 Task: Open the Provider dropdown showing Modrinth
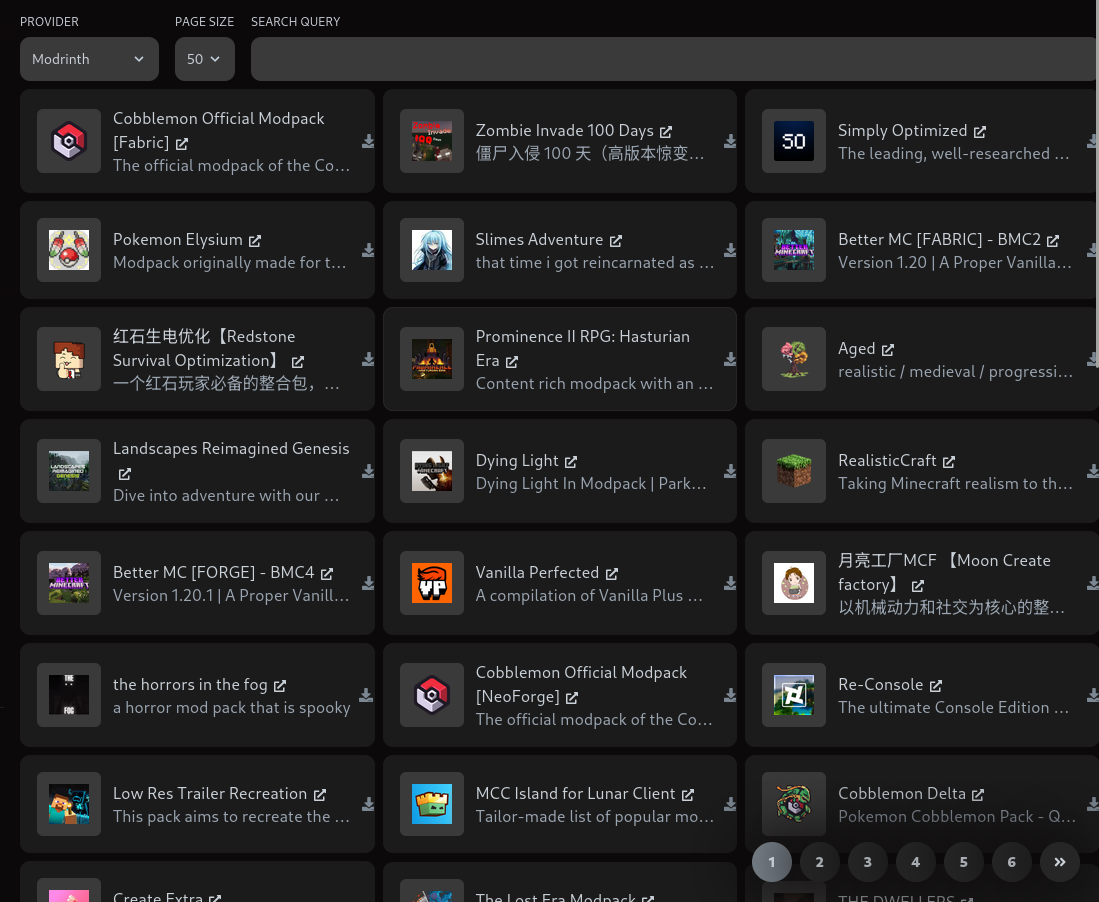(x=89, y=59)
